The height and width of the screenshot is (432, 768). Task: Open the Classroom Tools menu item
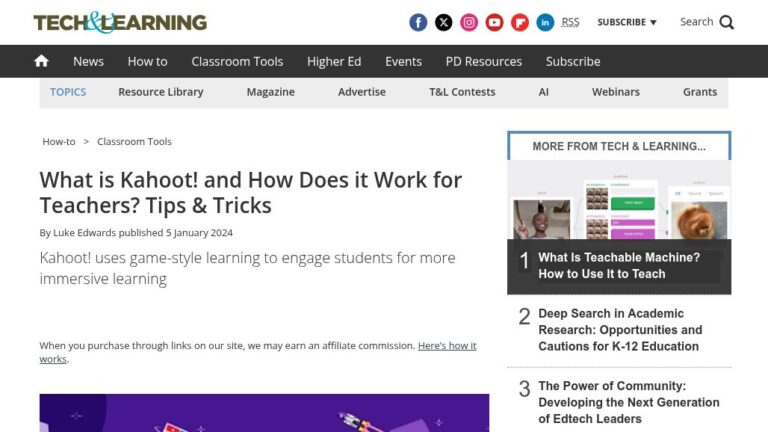coord(237,61)
